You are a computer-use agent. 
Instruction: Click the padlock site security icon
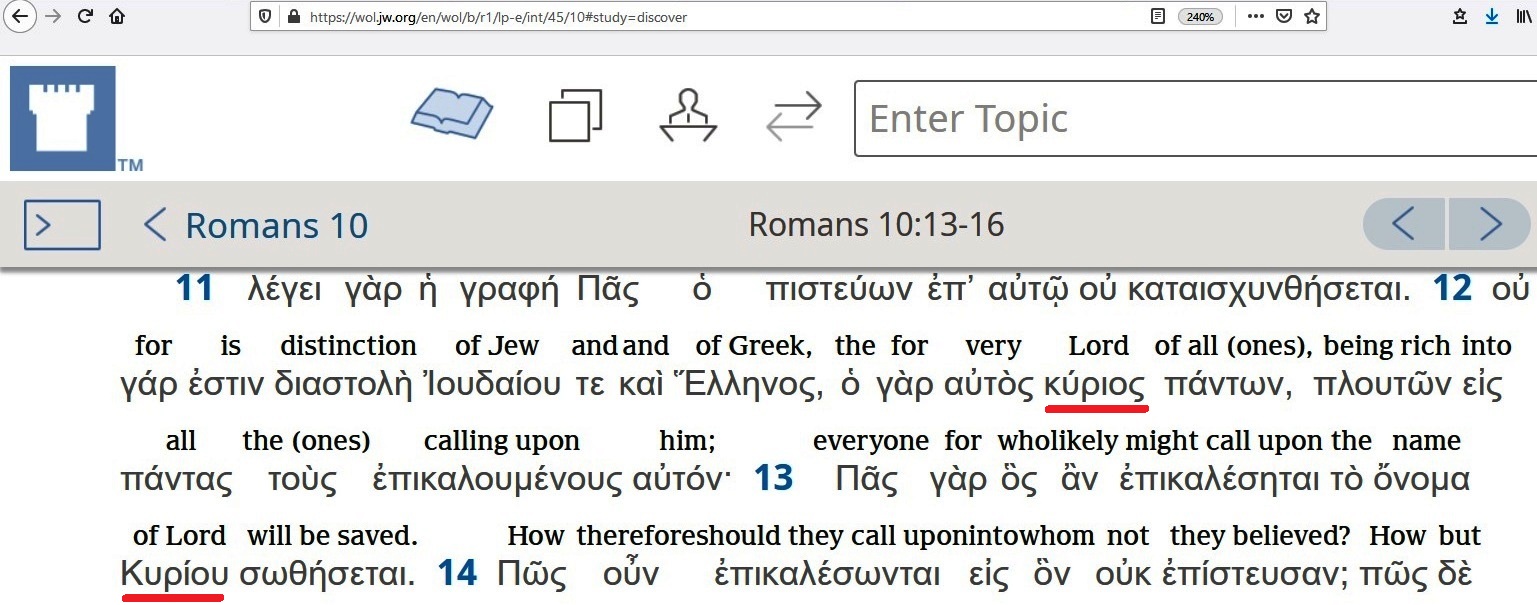tap(294, 17)
